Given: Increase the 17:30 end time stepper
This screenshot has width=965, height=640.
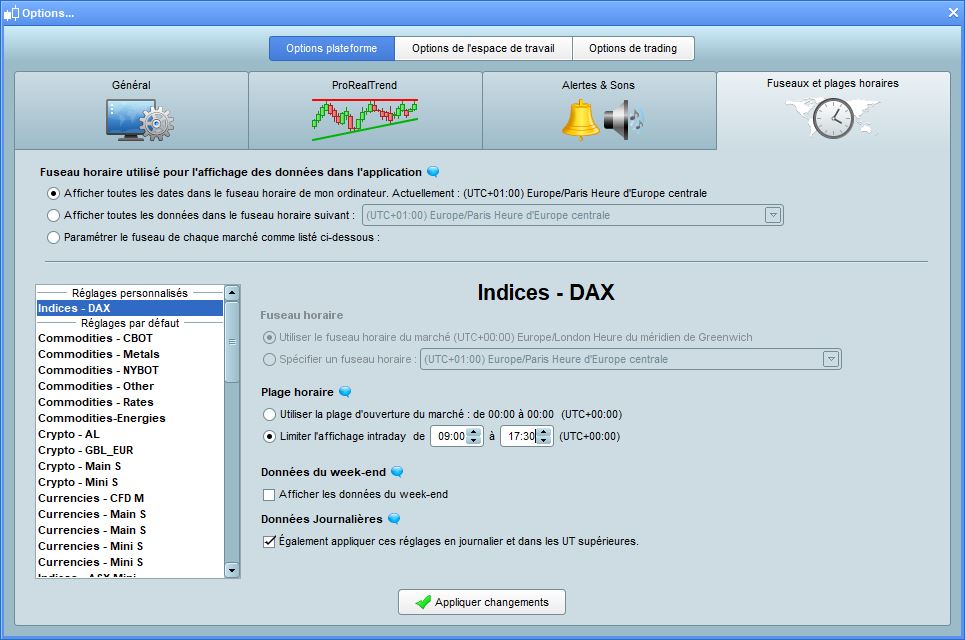Looking at the screenshot, I should (543, 432).
